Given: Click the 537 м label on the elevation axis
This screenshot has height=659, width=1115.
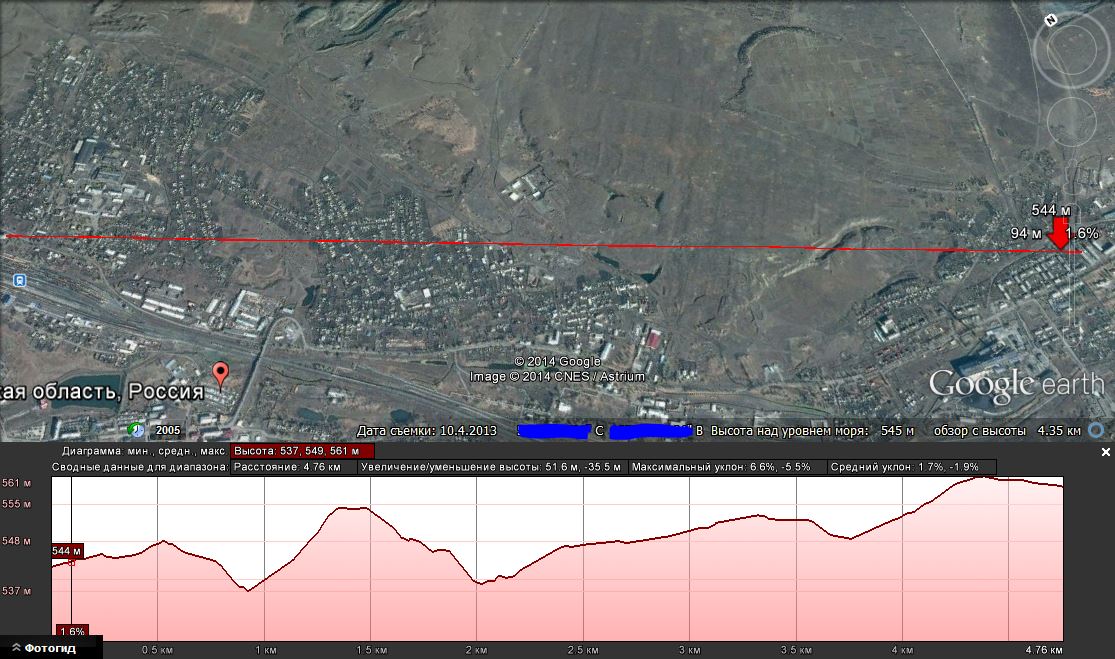Looking at the screenshot, I should (16, 591).
